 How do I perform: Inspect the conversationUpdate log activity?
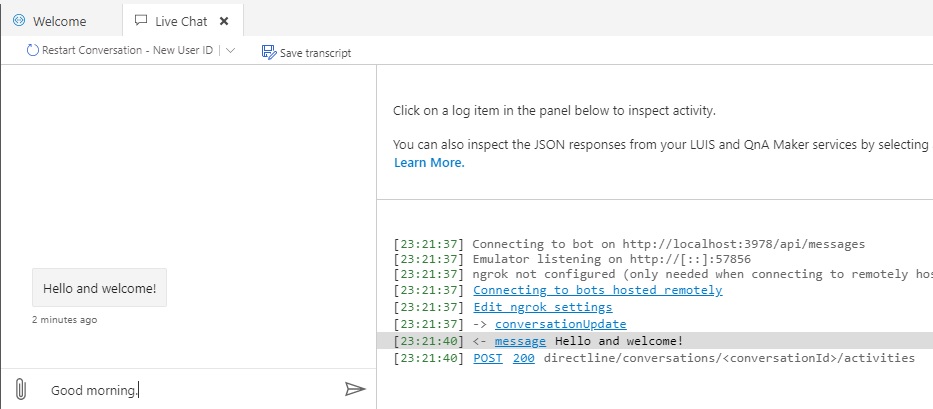(560, 324)
